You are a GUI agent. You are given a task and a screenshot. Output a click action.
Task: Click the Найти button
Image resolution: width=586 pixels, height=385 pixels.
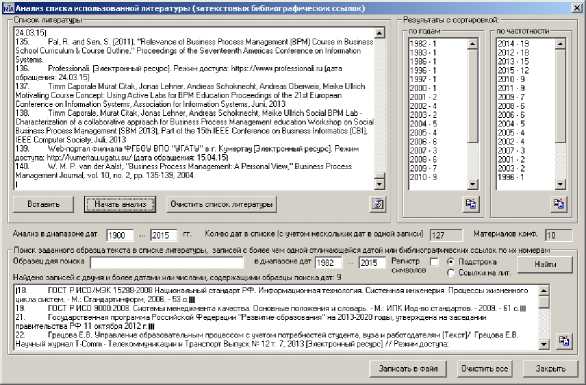tap(545, 264)
